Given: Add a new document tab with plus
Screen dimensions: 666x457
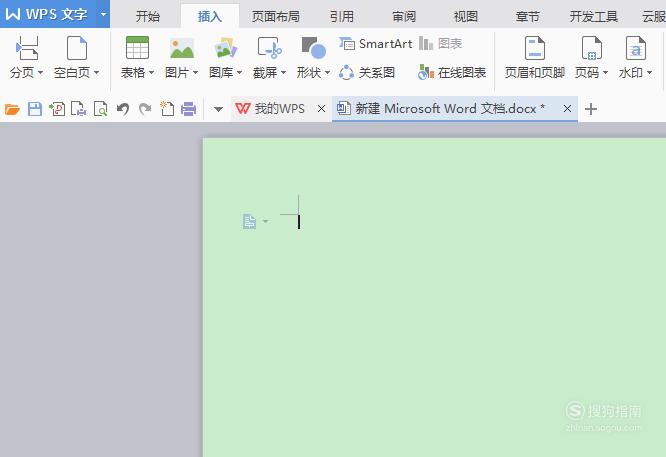Looking at the screenshot, I should (591, 109).
